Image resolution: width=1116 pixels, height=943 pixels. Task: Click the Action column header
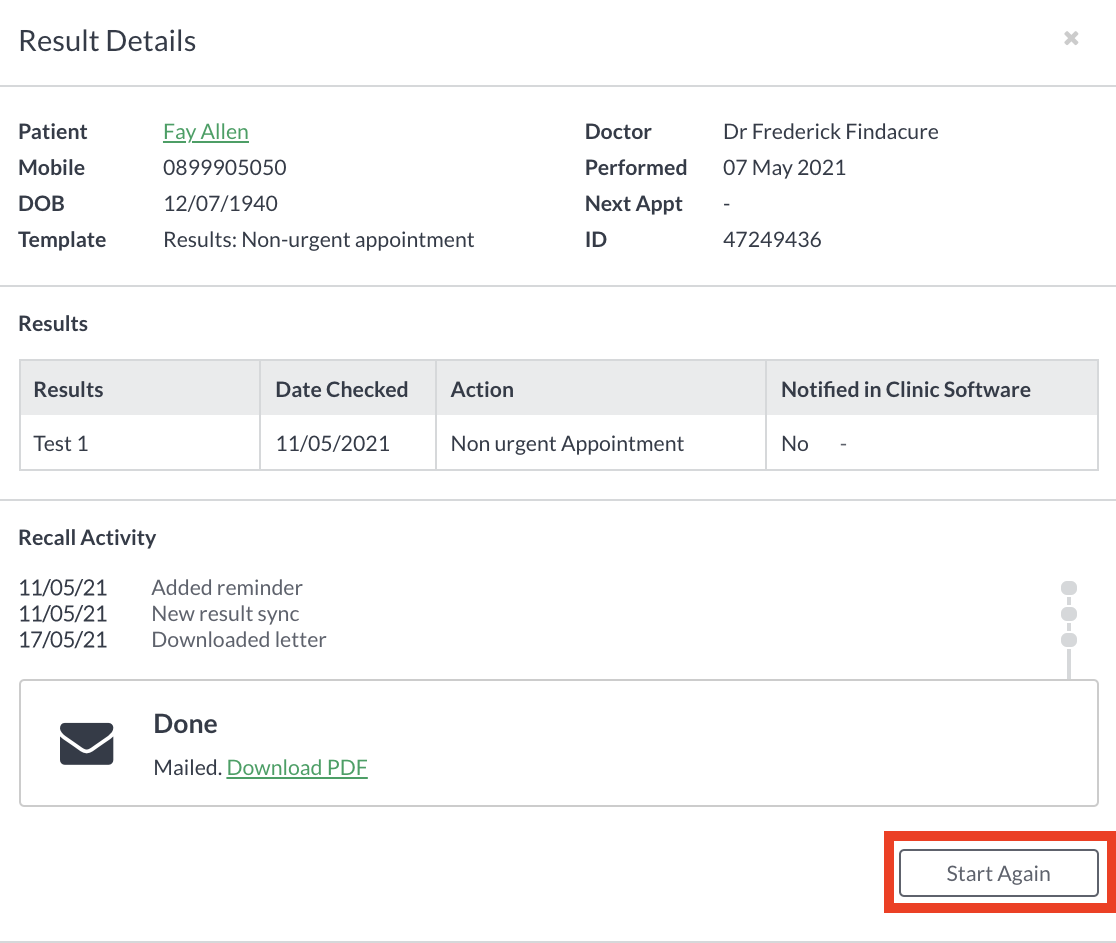tap(601, 389)
